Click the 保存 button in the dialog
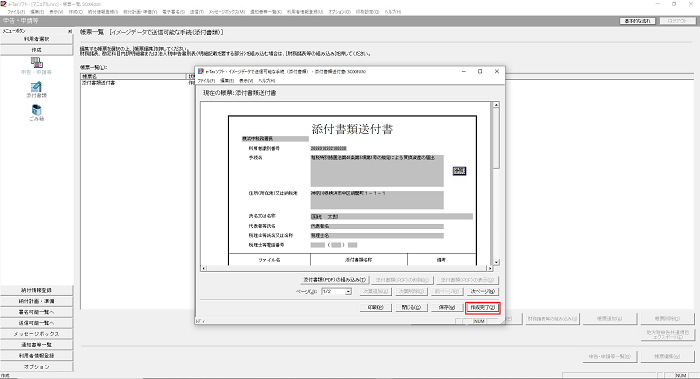The width and height of the screenshot is (700, 379). [x=447, y=308]
